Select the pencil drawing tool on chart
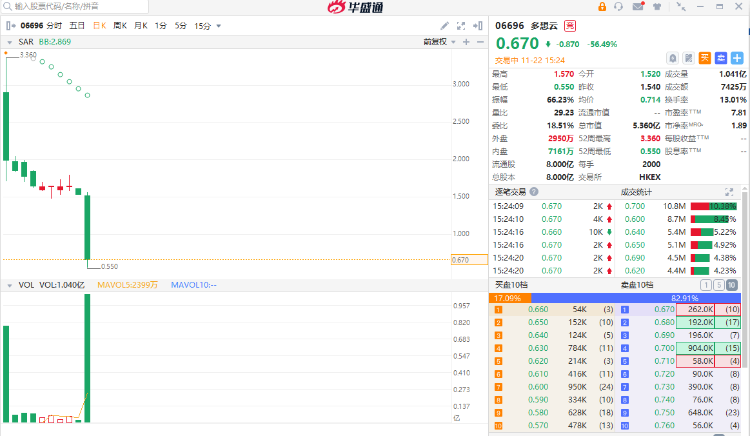 (444, 25)
